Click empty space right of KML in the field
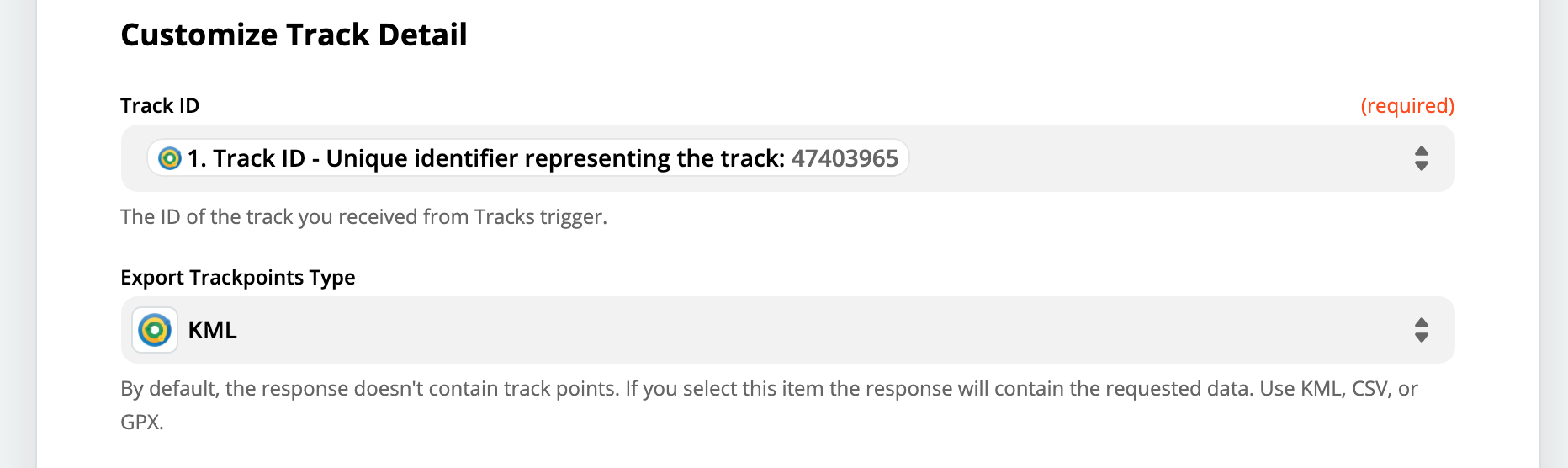The height and width of the screenshot is (468, 1568). (816, 330)
